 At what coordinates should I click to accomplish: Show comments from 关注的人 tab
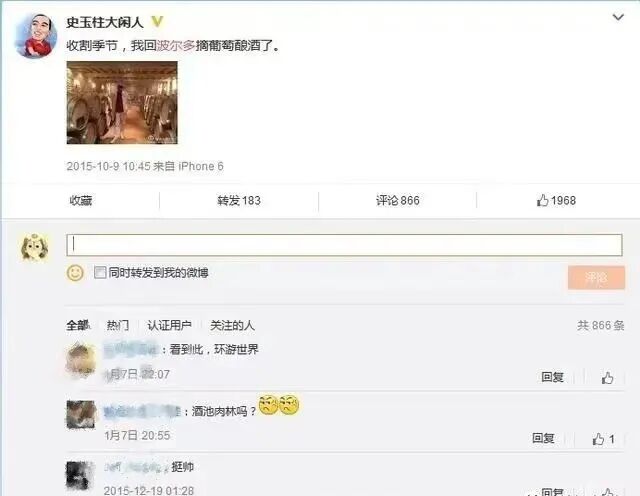coord(232,325)
